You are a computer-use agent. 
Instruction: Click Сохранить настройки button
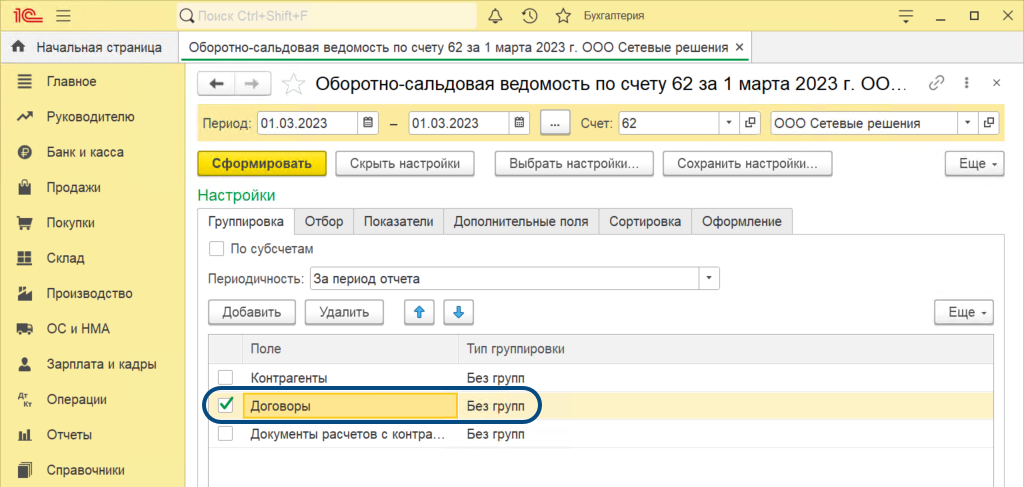click(748, 164)
